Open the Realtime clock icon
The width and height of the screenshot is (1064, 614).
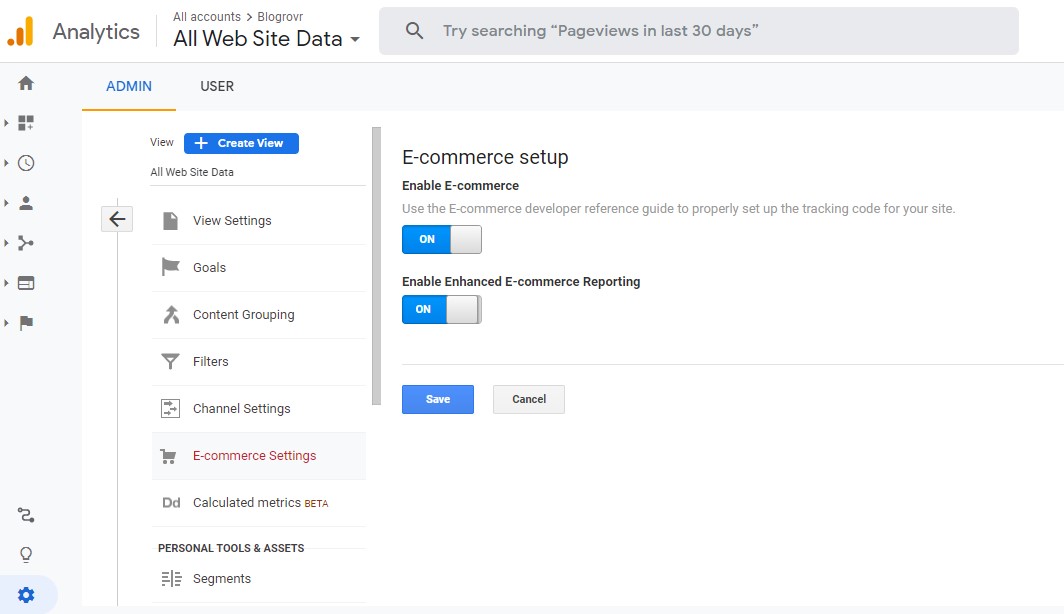[26, 163]
